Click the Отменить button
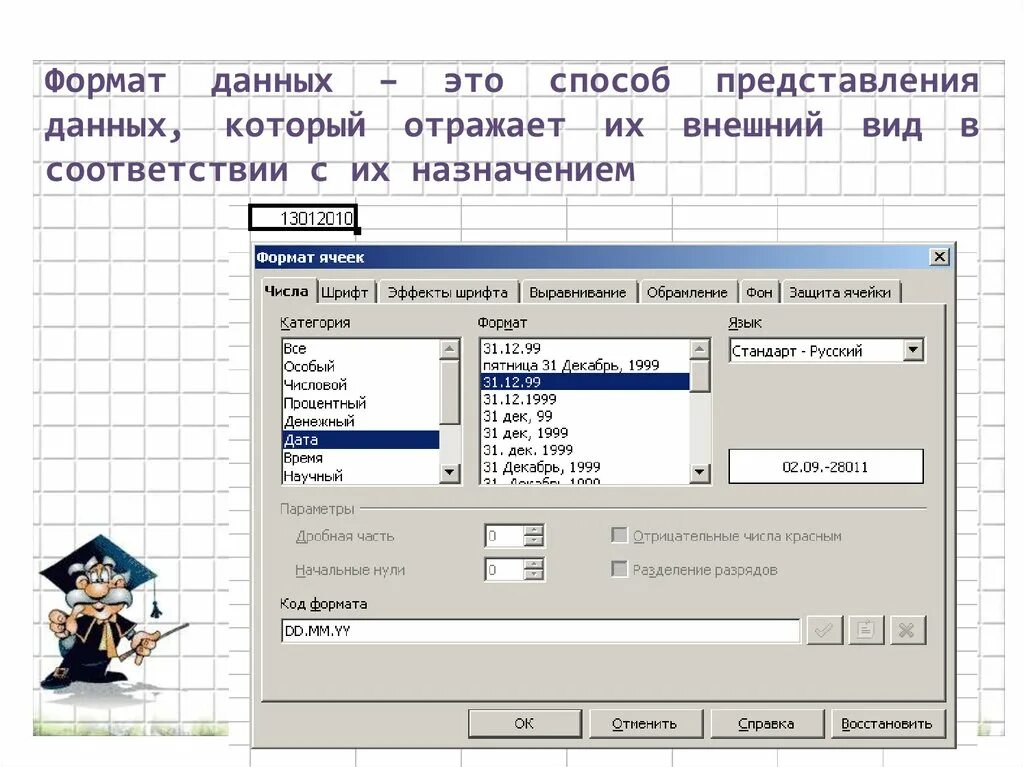1024x767 pixels. 645,723
